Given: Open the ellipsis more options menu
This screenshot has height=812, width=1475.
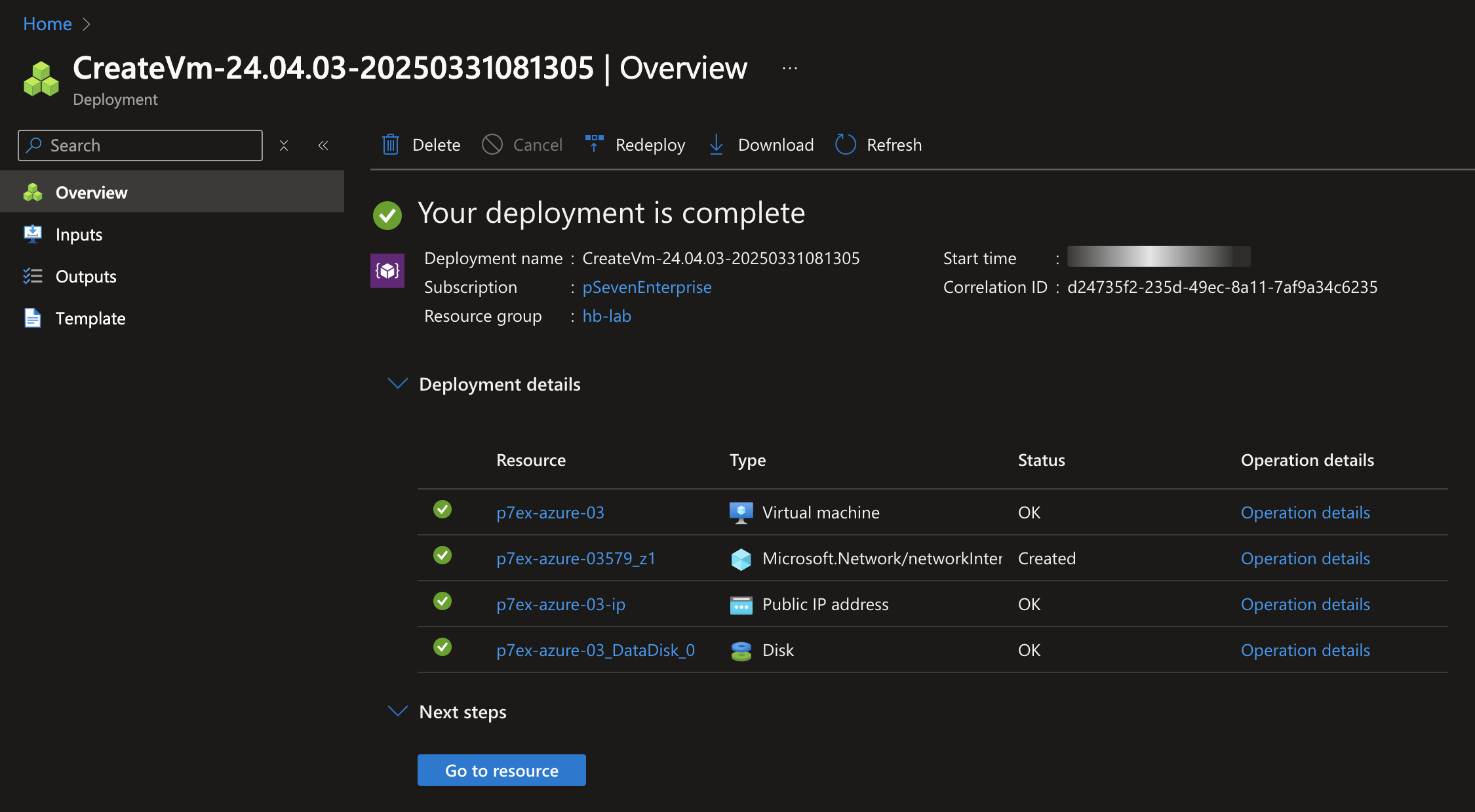Looking at the screenshot, I should (790, 68).
